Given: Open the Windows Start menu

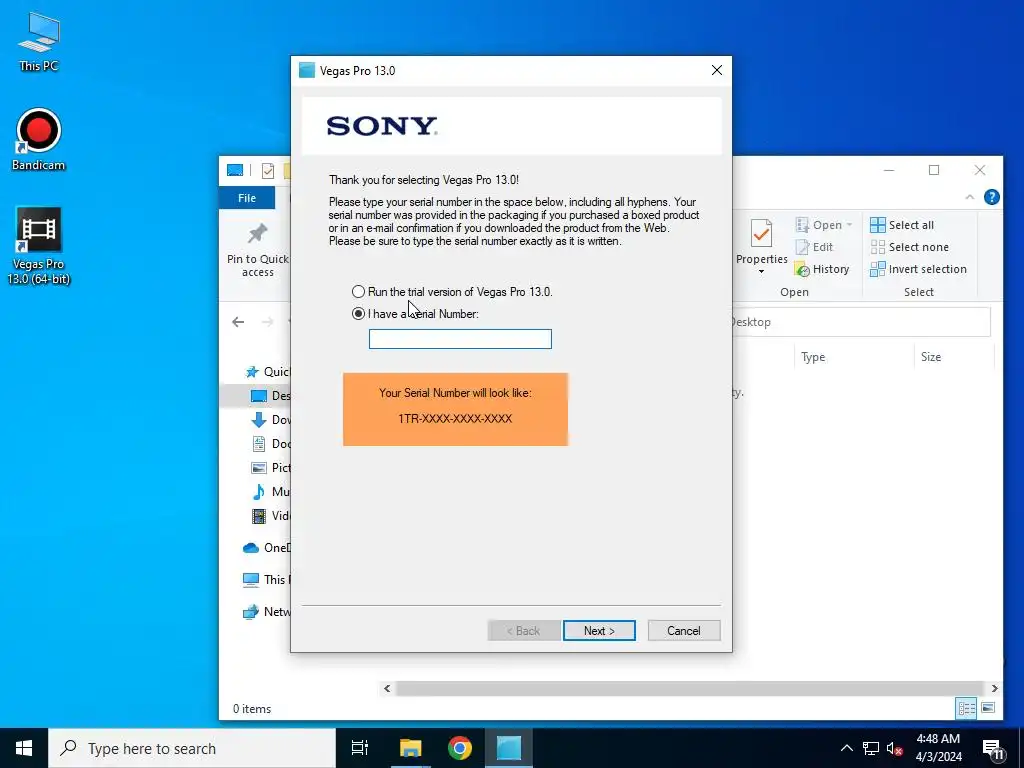Looking at the screenshot, I should pos(24,748).
